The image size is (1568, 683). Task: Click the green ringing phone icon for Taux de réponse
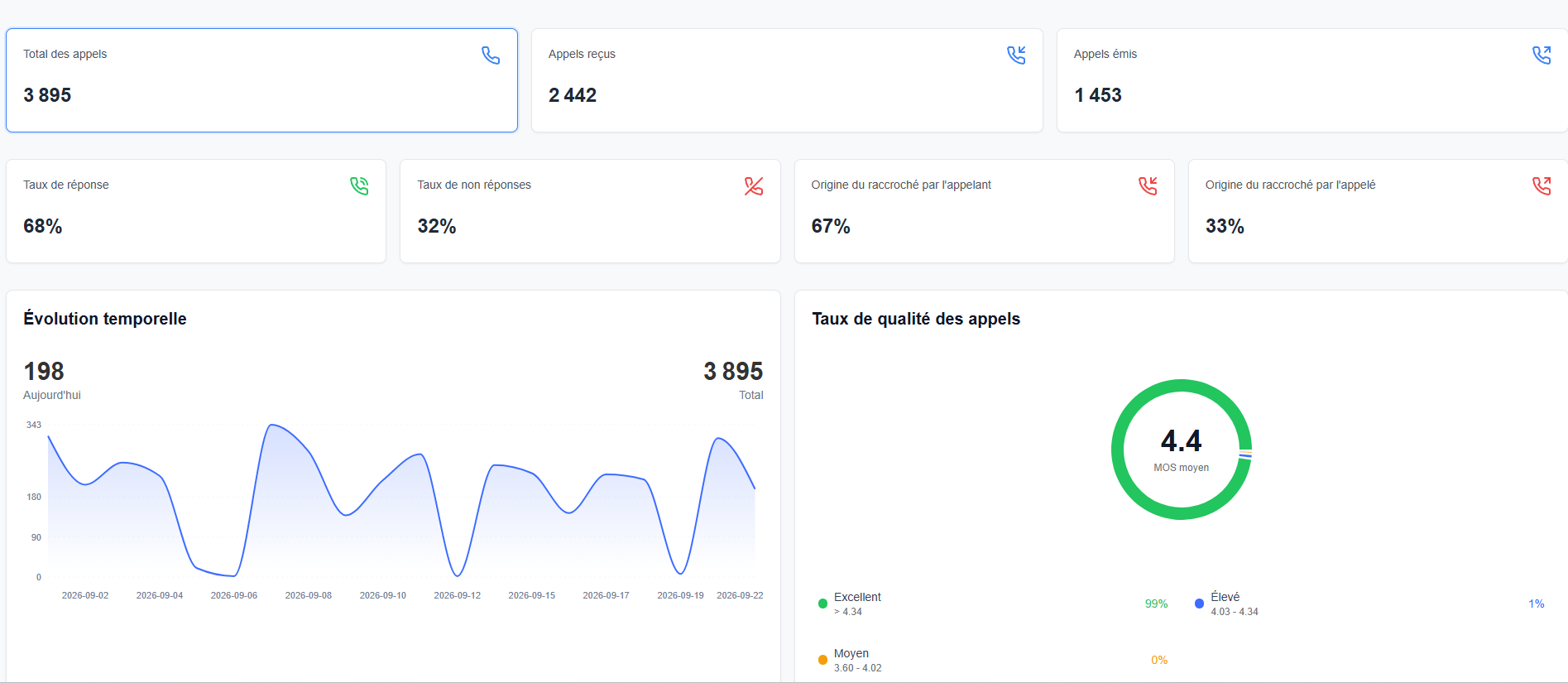point(359,185)
